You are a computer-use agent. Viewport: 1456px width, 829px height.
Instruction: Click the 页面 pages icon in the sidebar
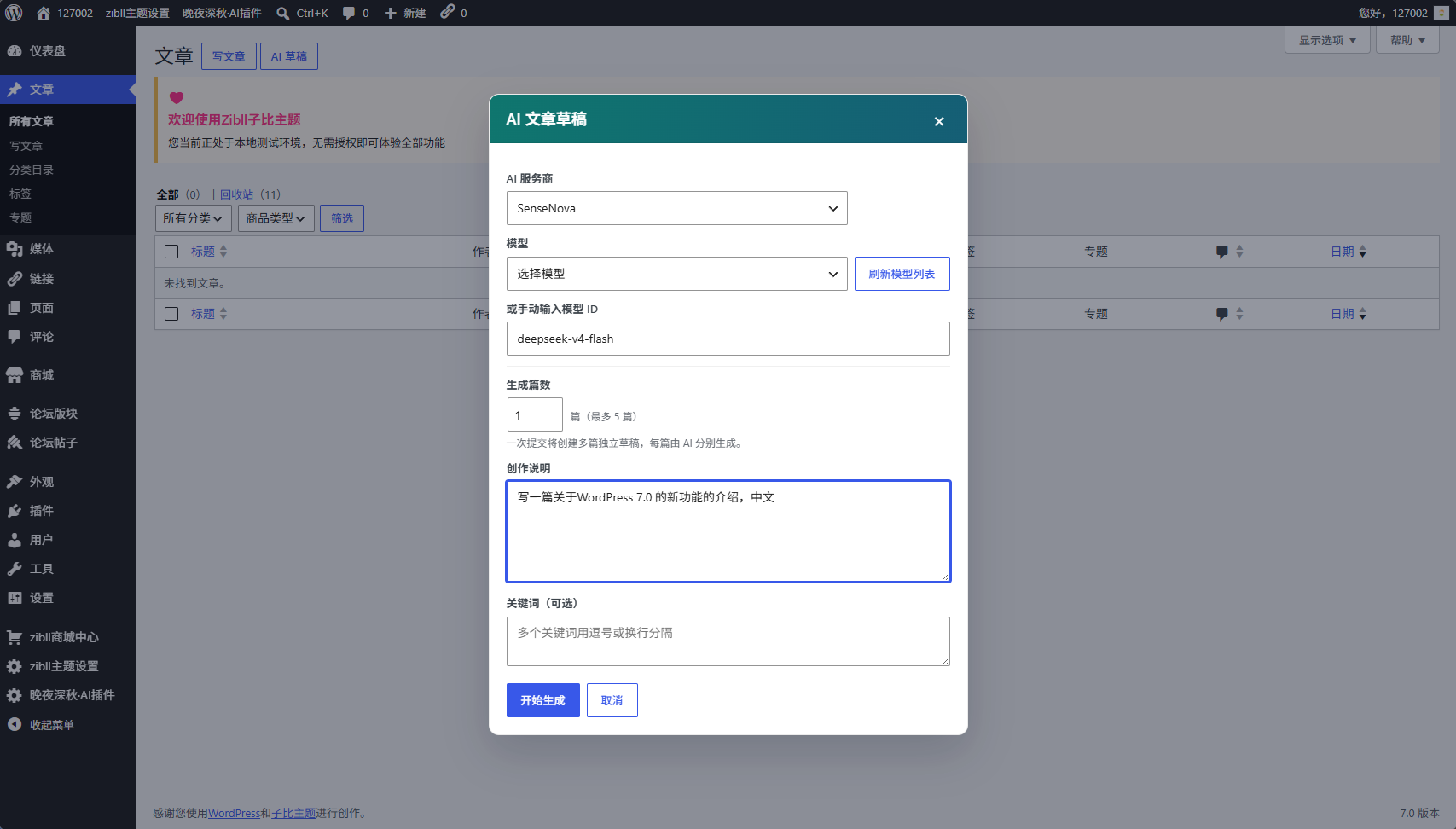click(x=15, y=308)
